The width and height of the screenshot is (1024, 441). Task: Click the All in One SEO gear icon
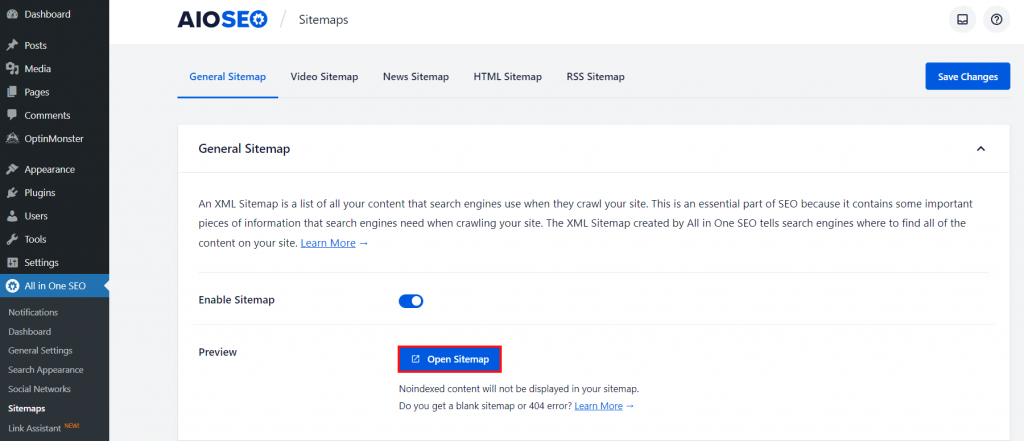[x=12, y=287]
